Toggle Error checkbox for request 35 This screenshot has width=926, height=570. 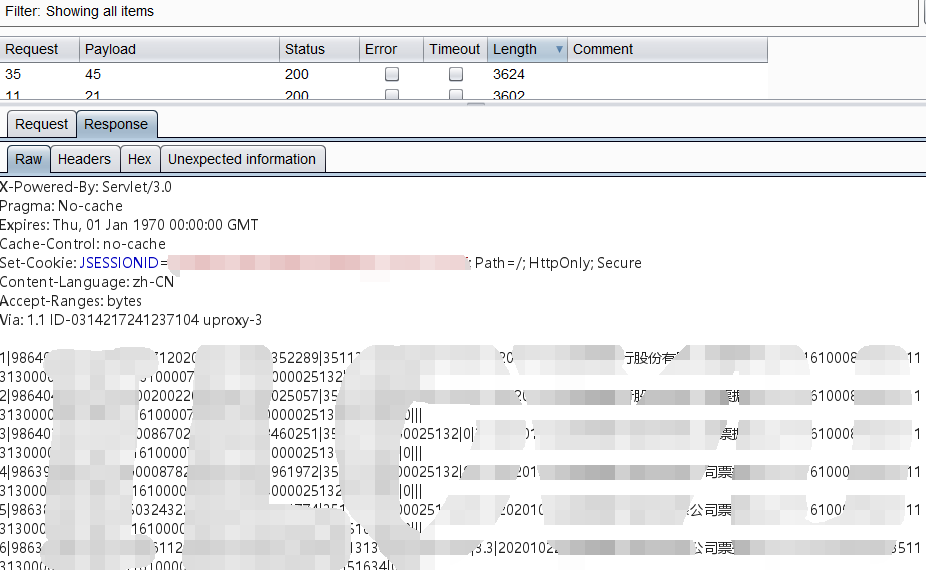click(x=392, y=74)
